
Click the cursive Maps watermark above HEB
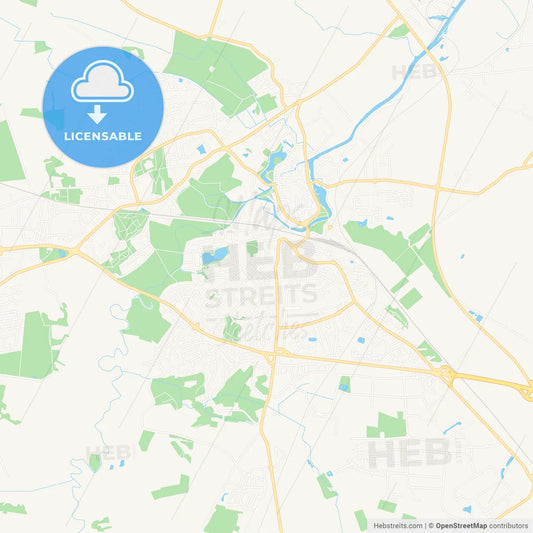pyautogui.click(x=258, y=214)
